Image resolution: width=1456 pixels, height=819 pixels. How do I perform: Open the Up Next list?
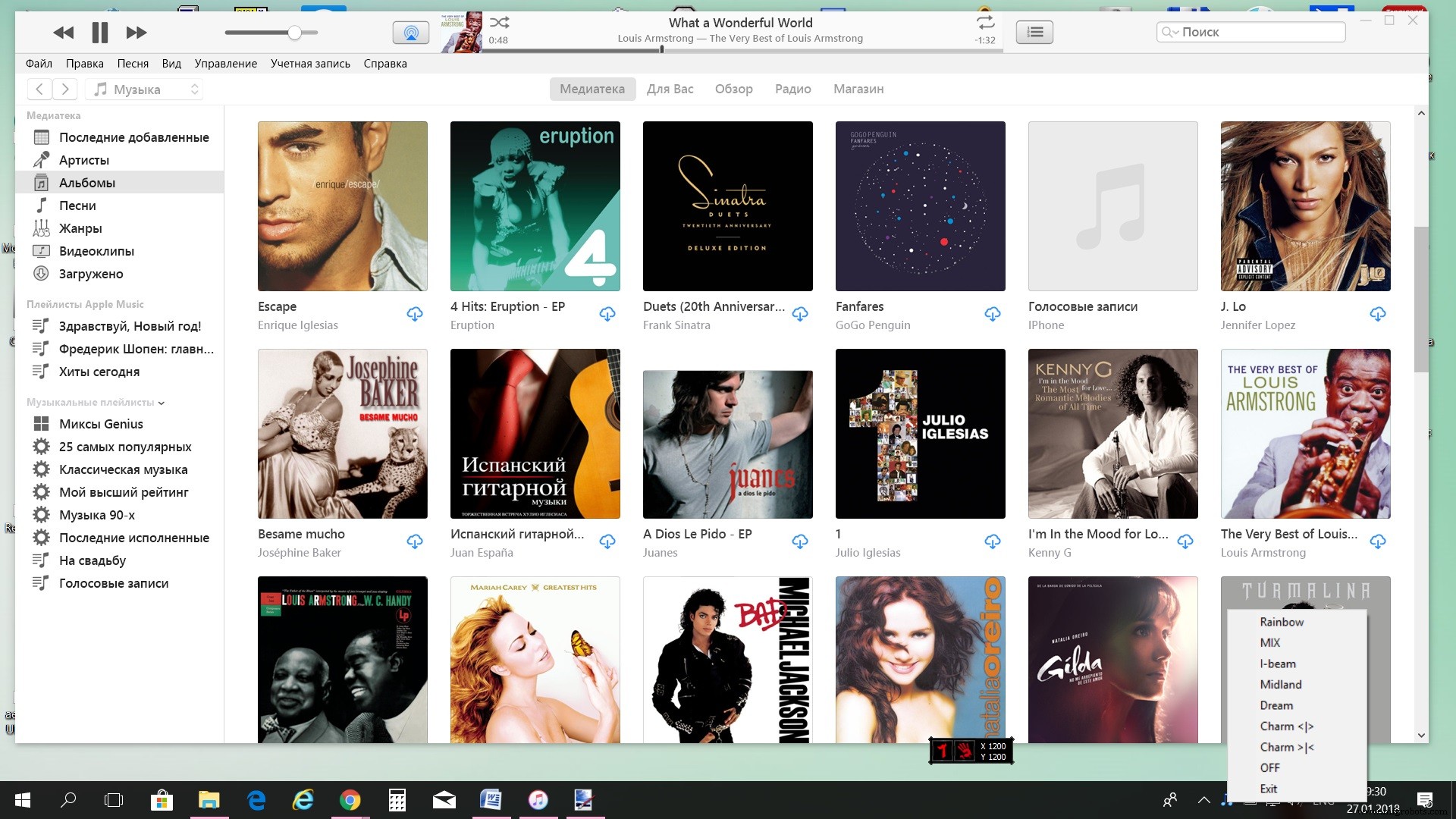pos(1034,33)
